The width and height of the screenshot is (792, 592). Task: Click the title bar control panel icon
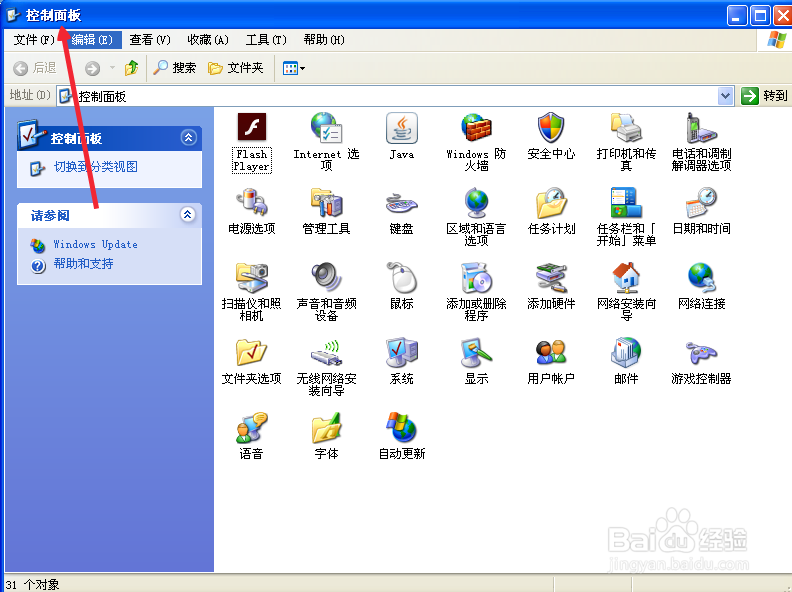point(13,15)
